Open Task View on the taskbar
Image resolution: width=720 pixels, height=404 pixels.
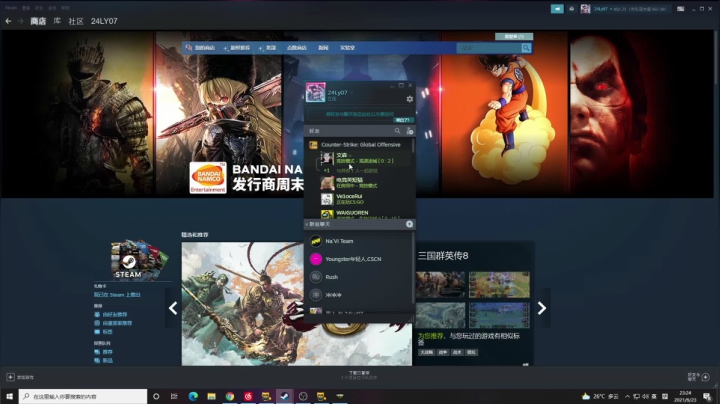click(174, 396)
